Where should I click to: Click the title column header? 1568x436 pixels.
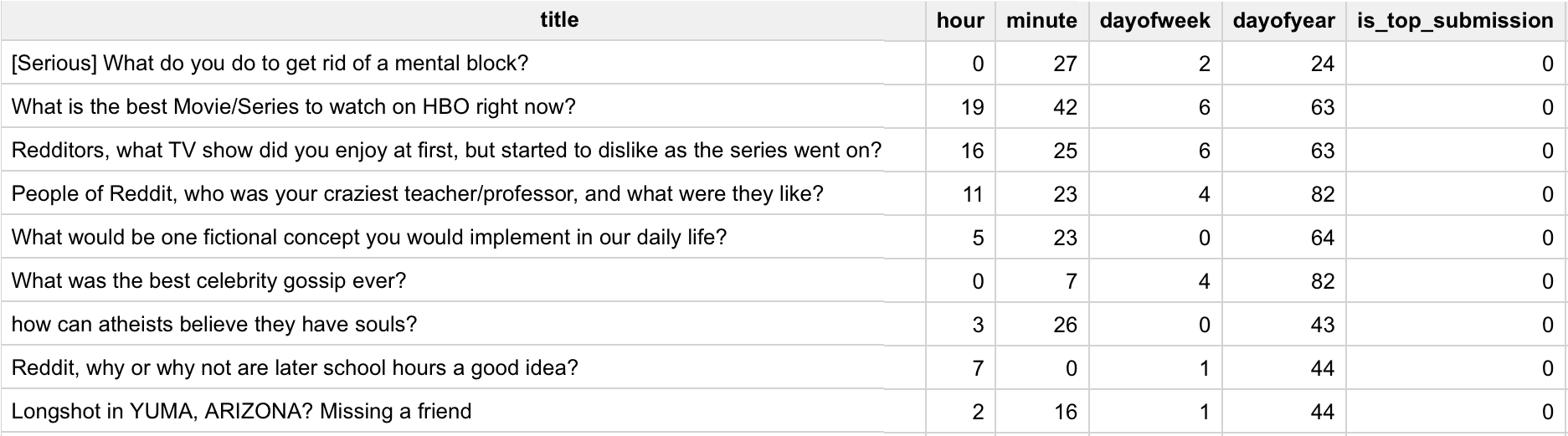pos(559,20)
